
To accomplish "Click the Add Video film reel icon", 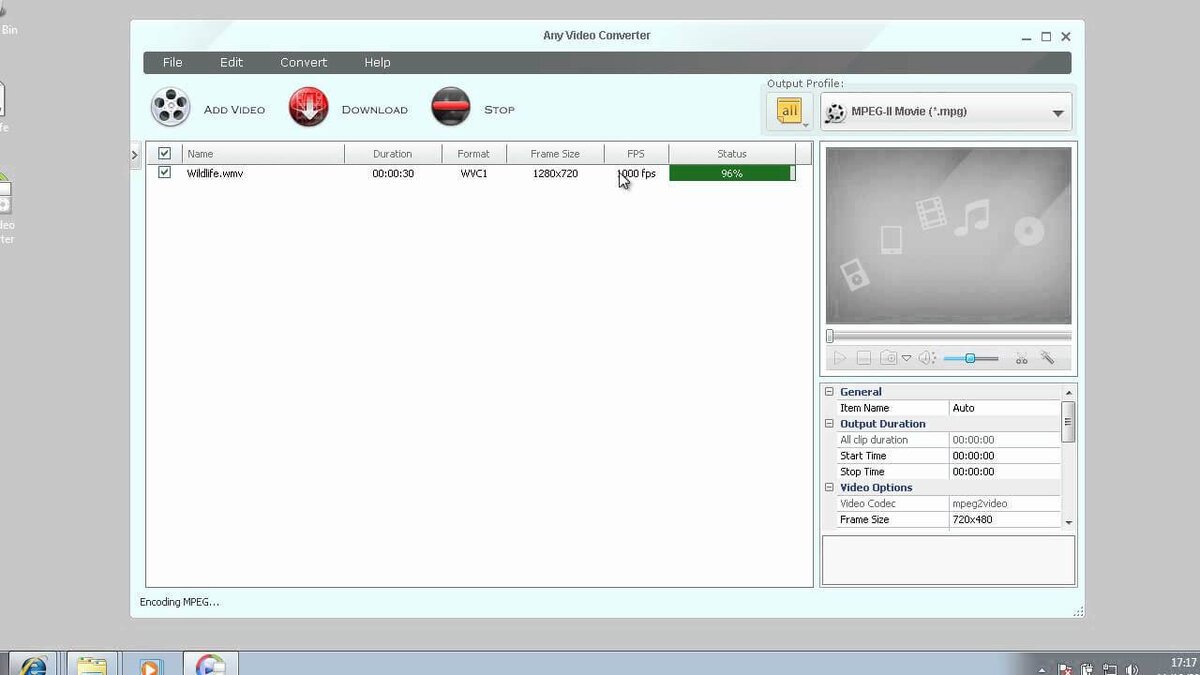I will (x=170, y=107).
